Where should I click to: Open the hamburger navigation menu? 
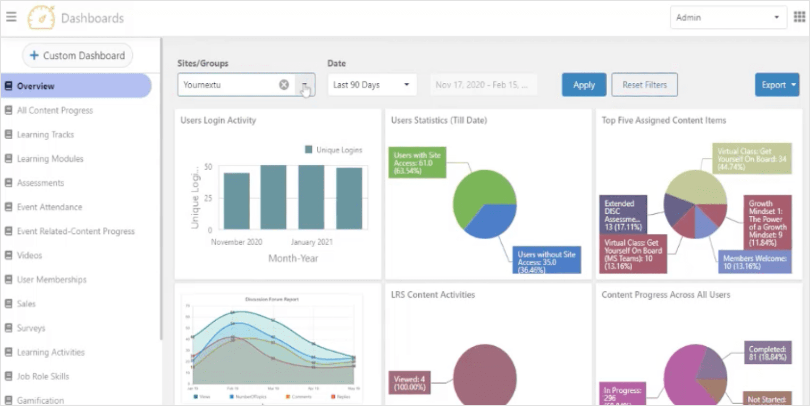(x=11, y=17)
